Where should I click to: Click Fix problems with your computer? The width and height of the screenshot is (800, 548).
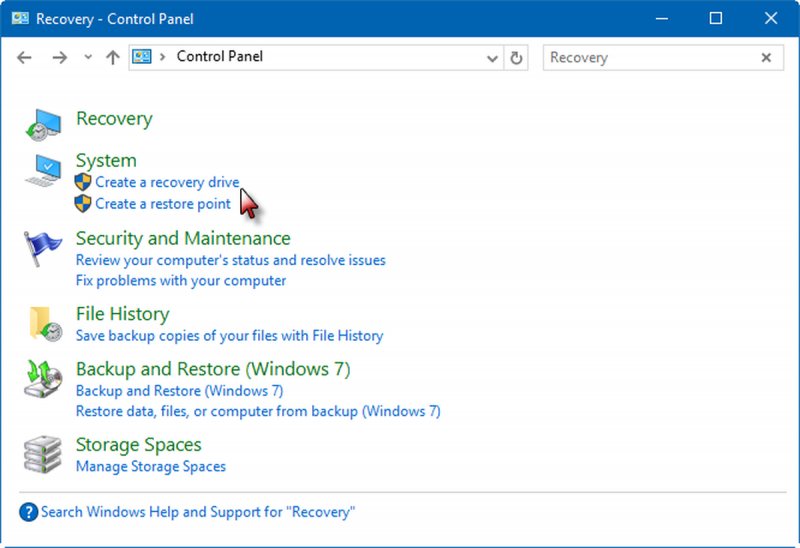[x=181, y=281]
